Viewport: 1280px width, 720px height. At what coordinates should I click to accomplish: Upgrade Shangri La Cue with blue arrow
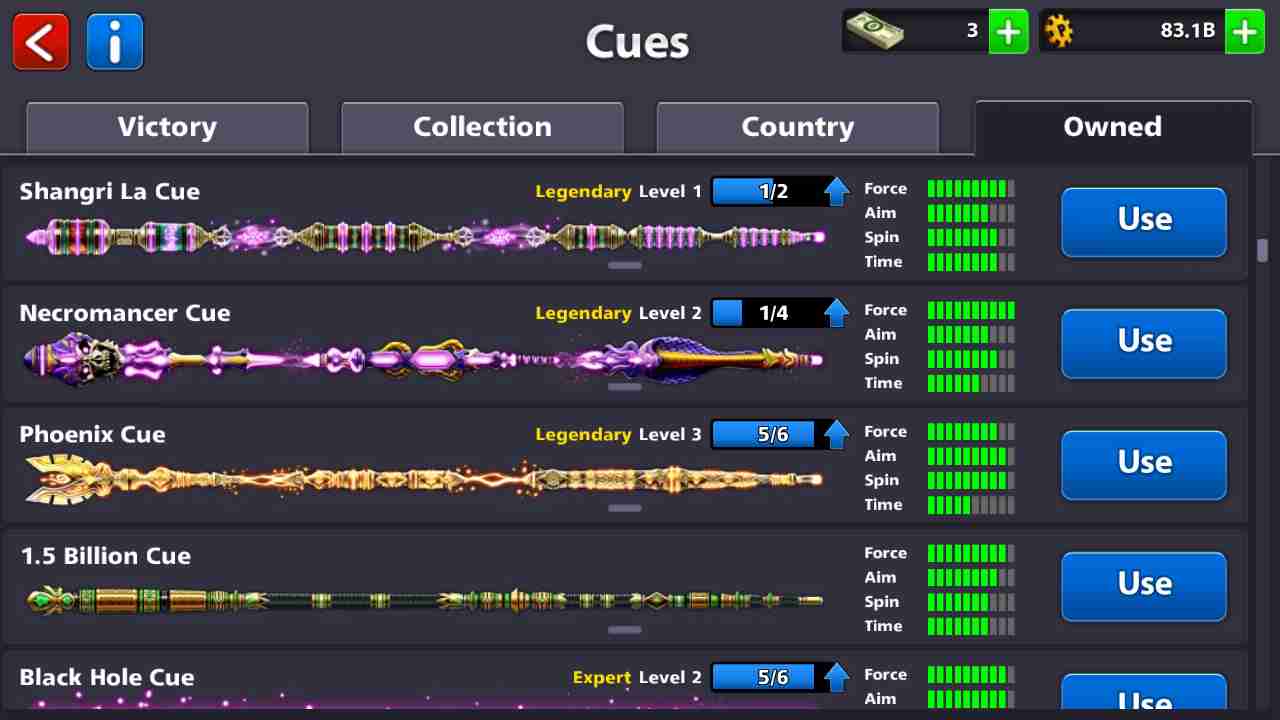point(836,191)
